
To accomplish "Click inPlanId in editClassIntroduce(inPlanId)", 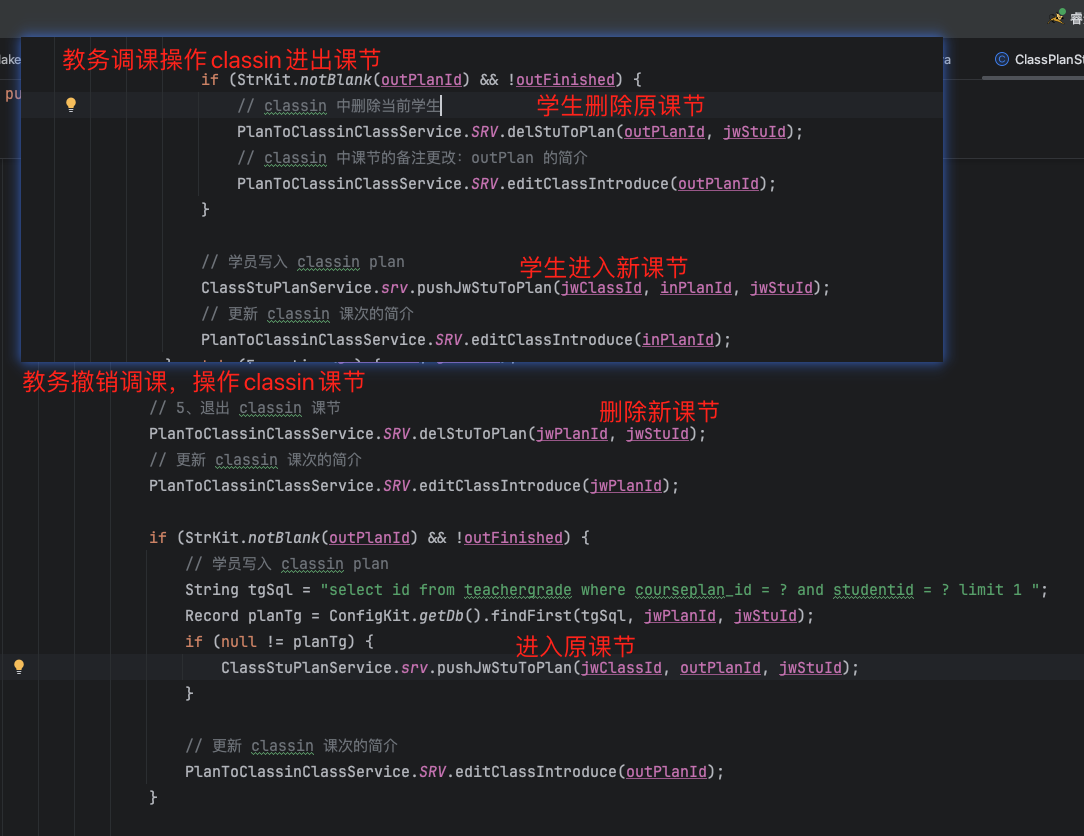I will (x=678, y=340).
